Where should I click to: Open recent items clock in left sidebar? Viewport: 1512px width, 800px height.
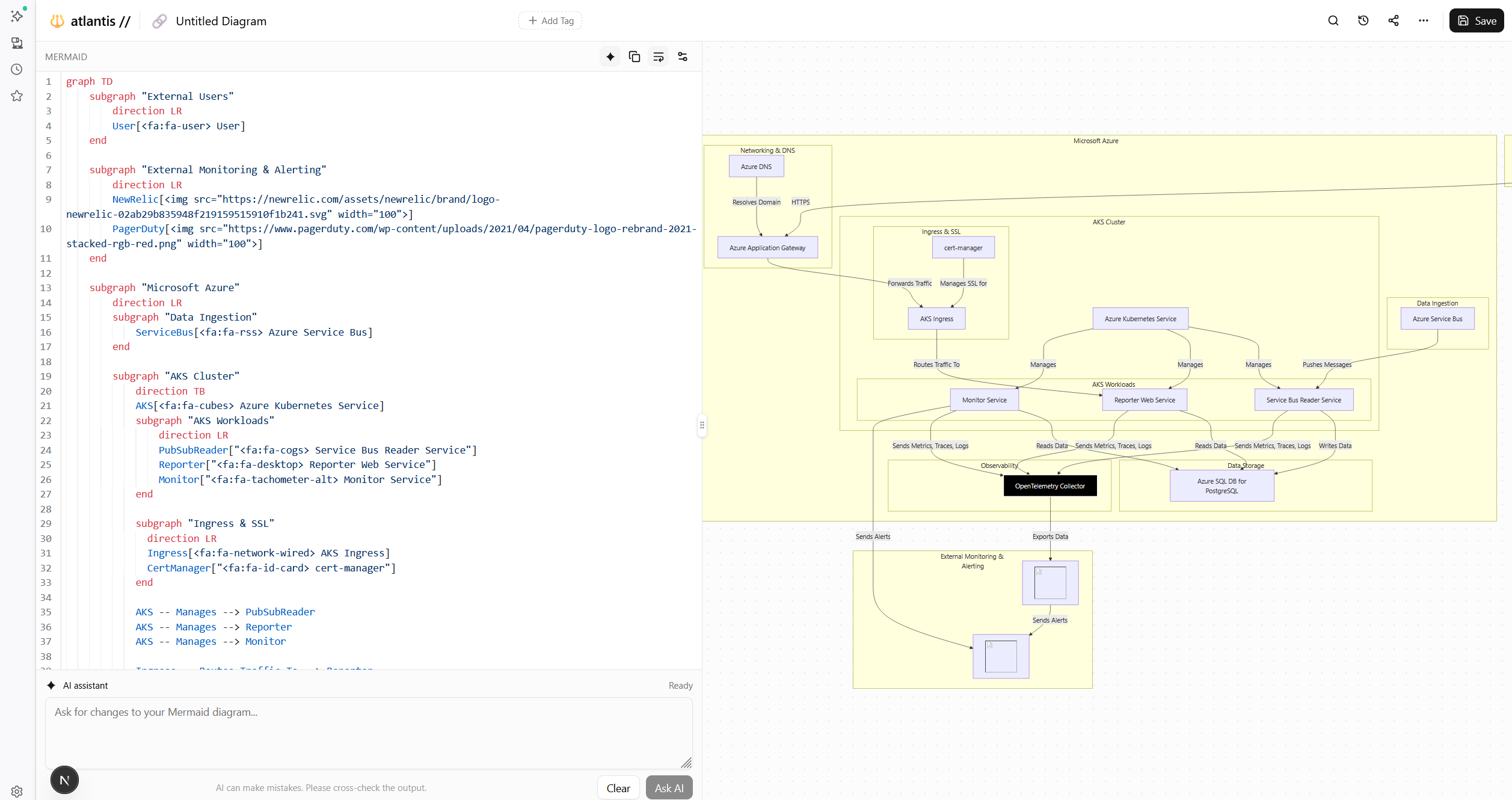pos(17,69)
